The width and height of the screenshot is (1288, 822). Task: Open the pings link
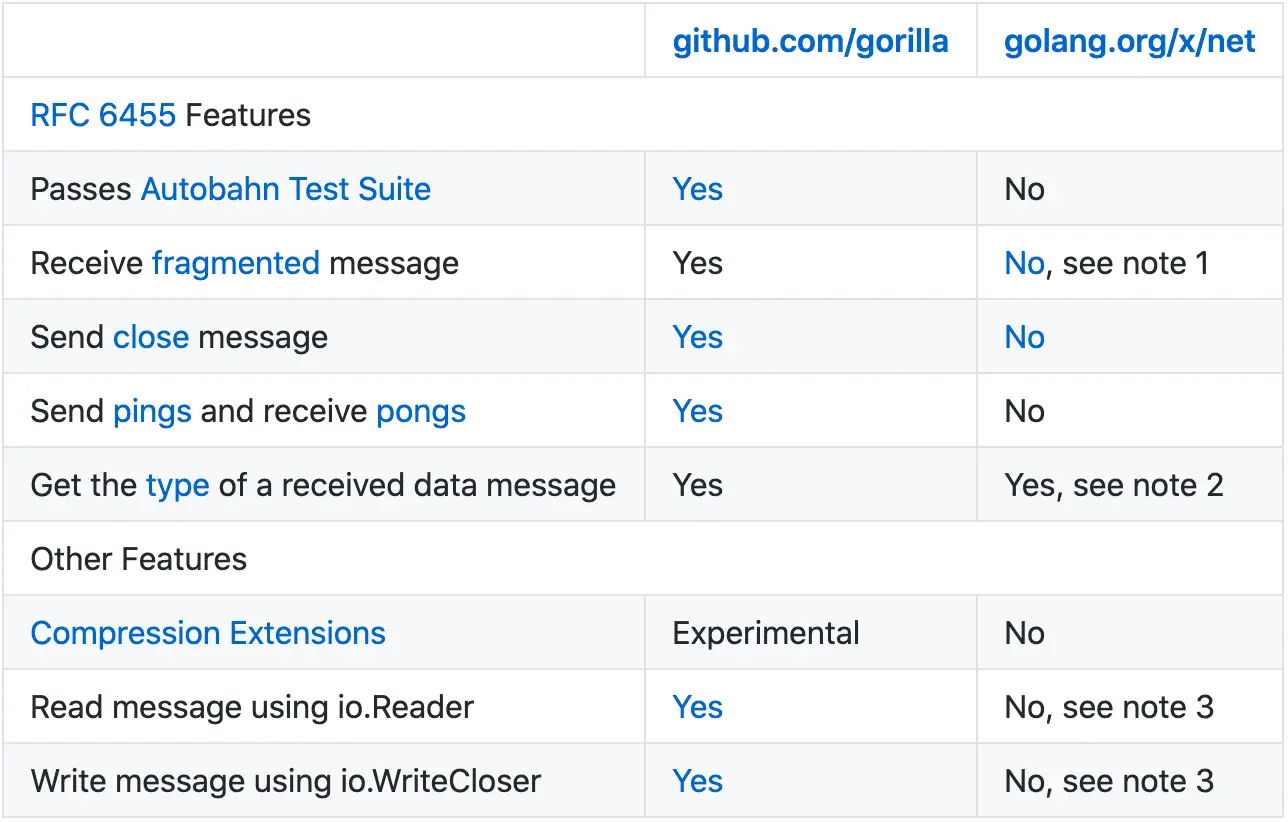tap(152, 412)
